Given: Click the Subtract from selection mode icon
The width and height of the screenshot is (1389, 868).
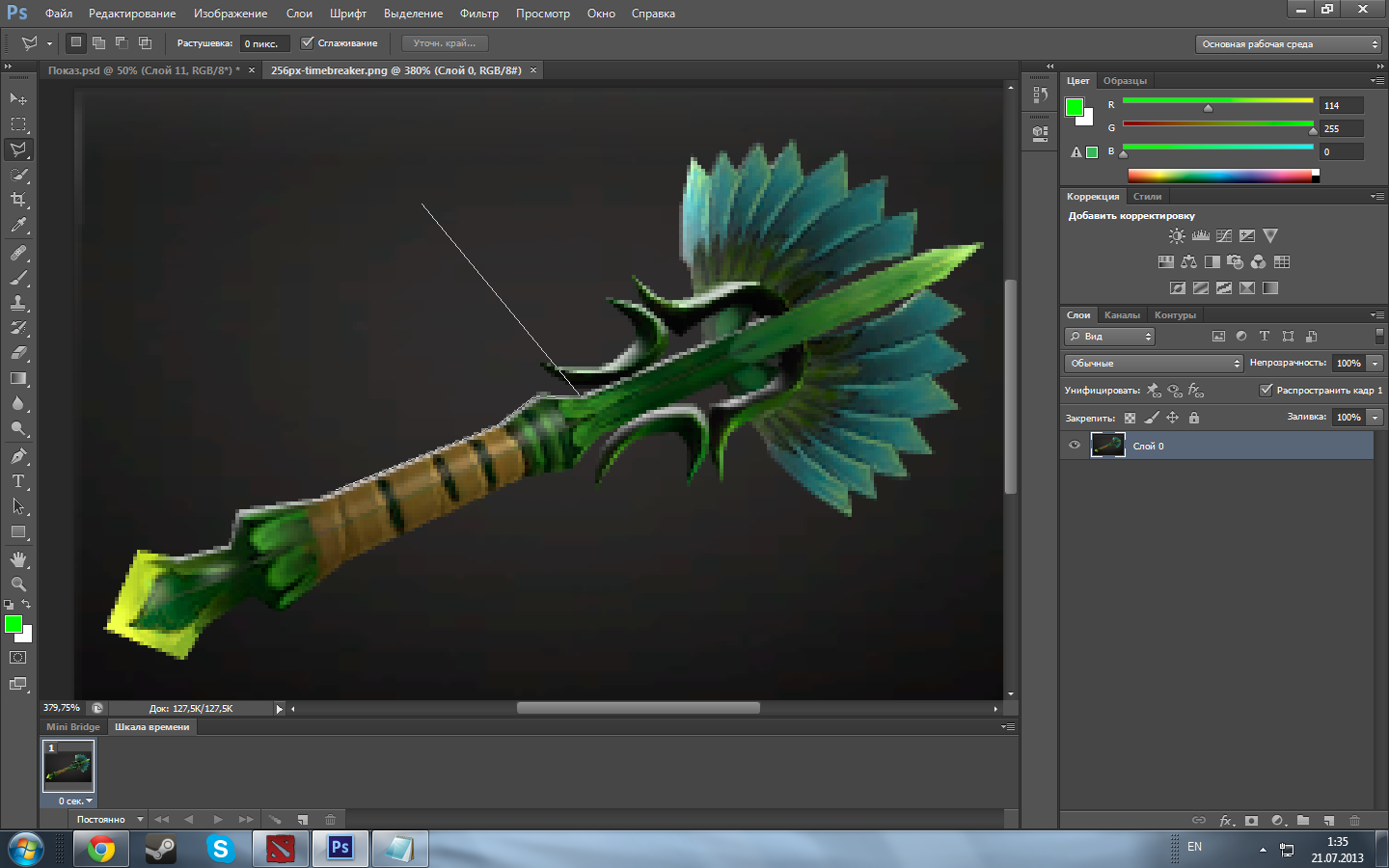Looking at the screenshot, I should [x=122, y=42].
